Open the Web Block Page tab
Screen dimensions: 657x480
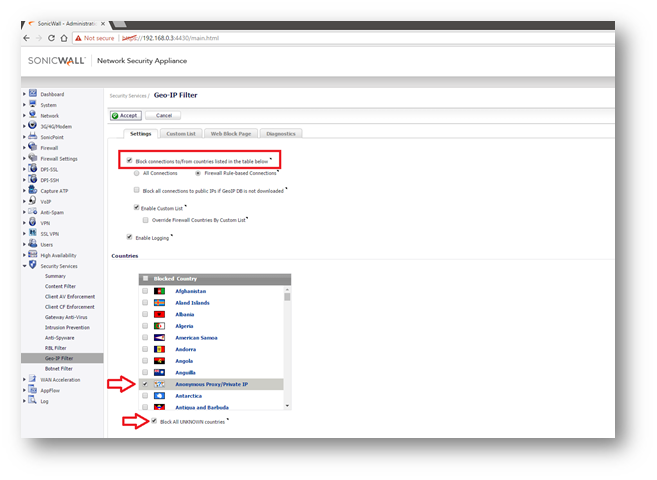231,134
